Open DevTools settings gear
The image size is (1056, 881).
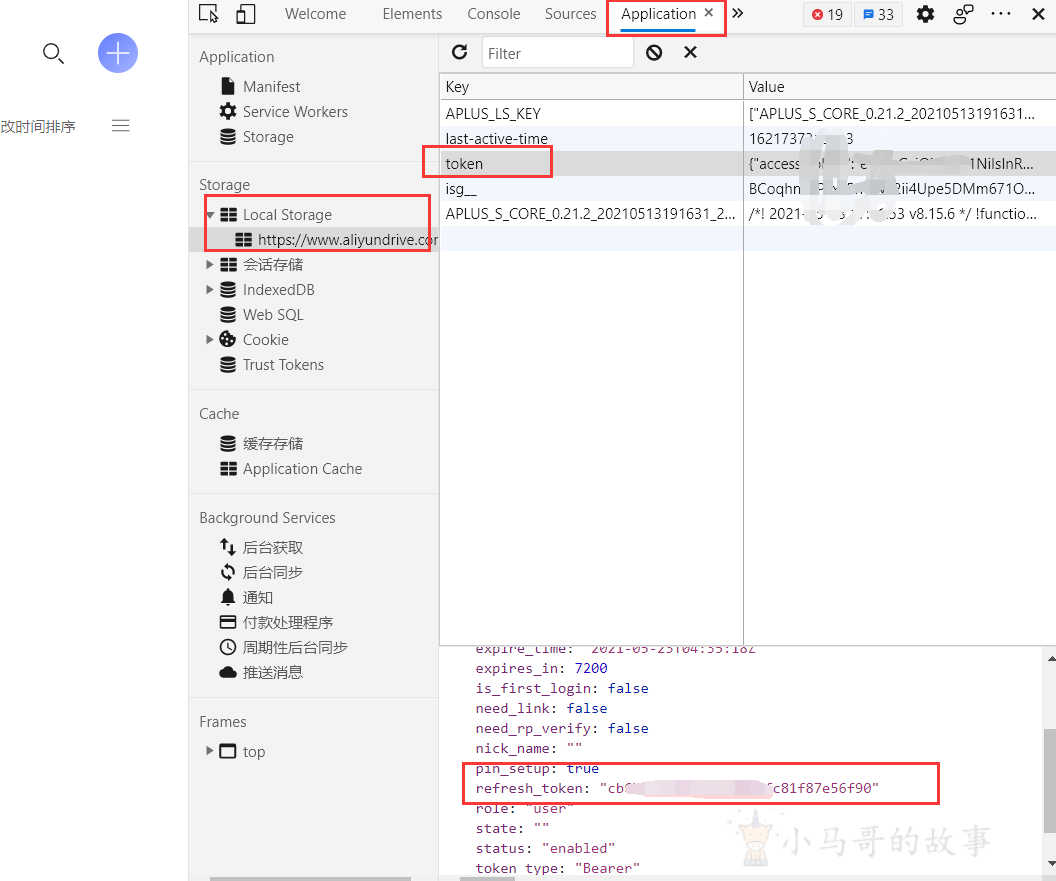[925, 14]
